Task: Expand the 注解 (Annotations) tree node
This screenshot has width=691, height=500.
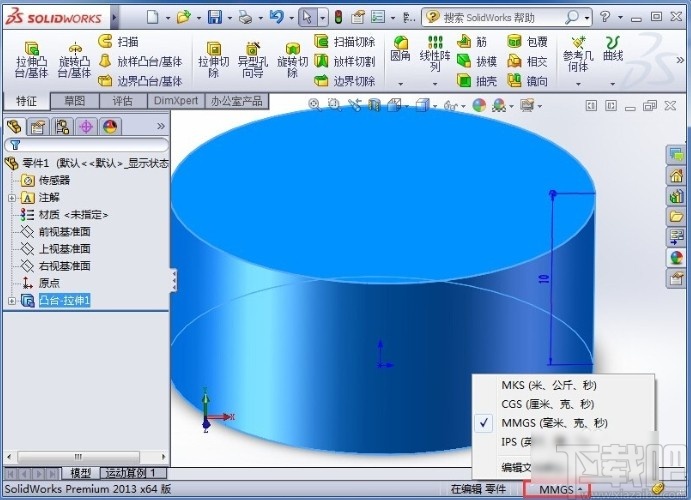Action: [12, 198]
